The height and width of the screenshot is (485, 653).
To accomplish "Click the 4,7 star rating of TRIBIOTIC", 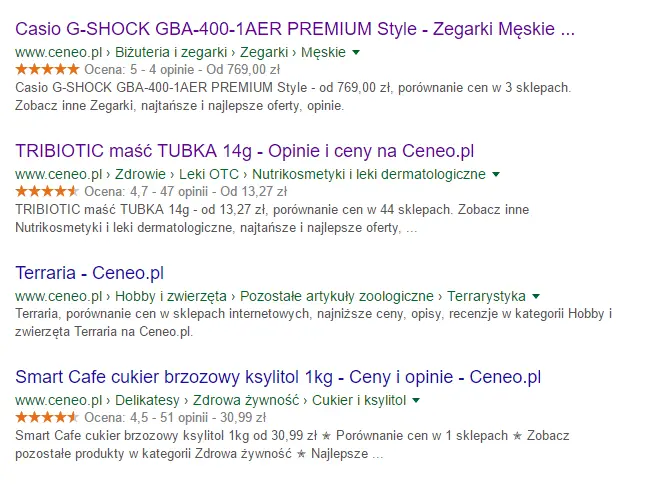I will [x=47, y=191].
